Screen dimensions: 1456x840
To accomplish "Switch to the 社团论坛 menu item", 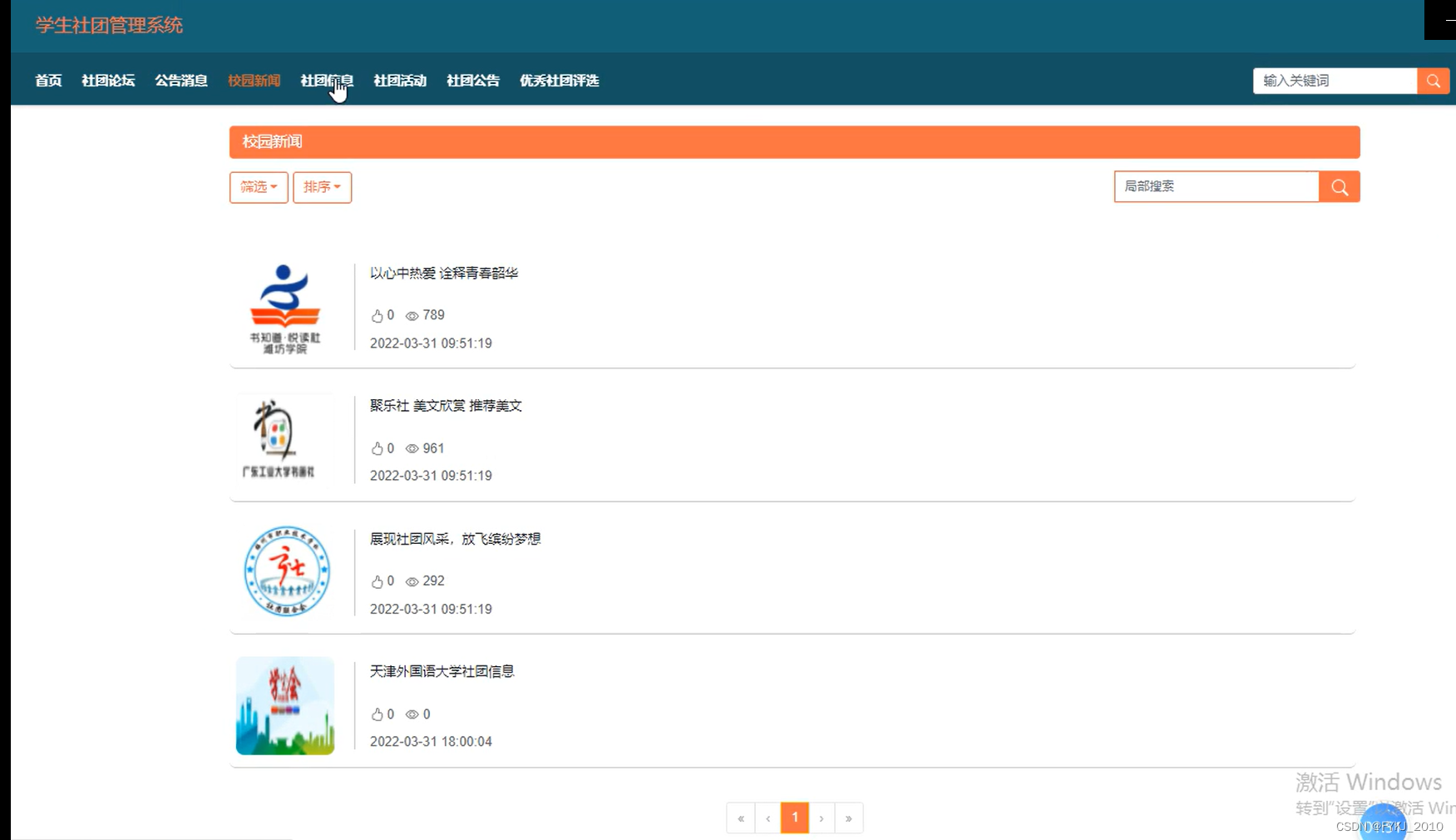I will tap(107, 81).
